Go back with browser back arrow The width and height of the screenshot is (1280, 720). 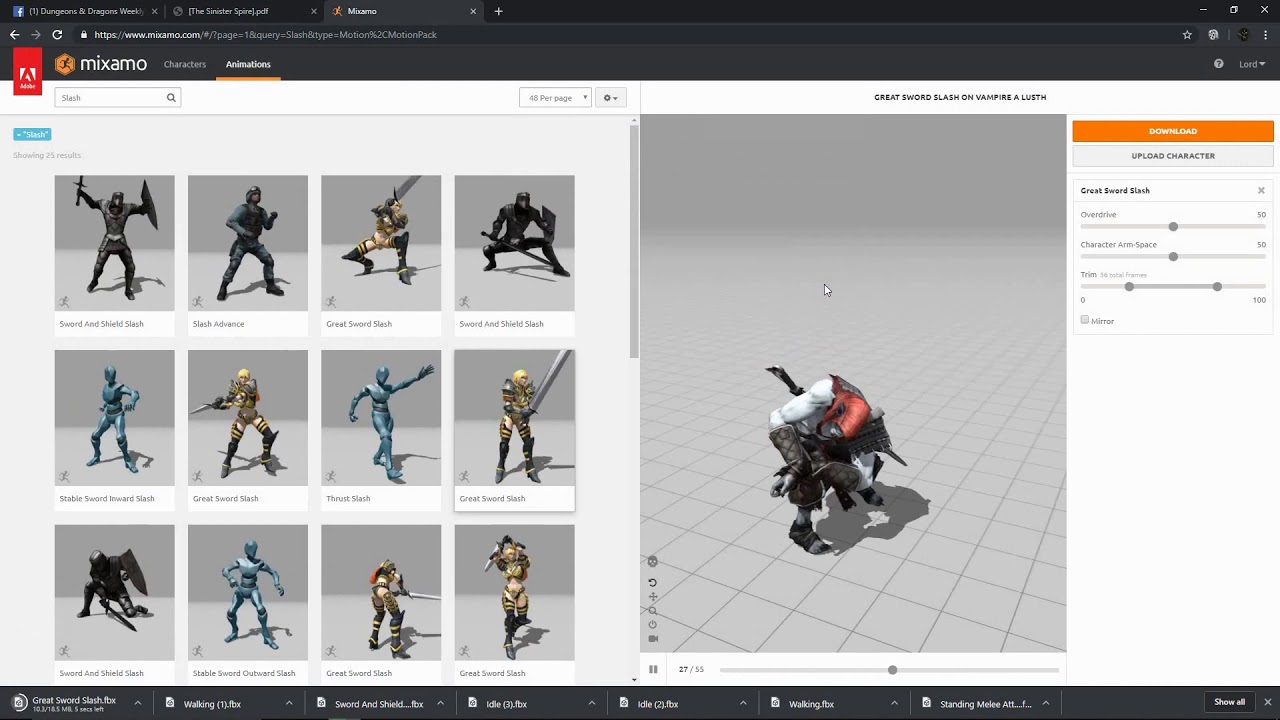[x=14, y=35]
